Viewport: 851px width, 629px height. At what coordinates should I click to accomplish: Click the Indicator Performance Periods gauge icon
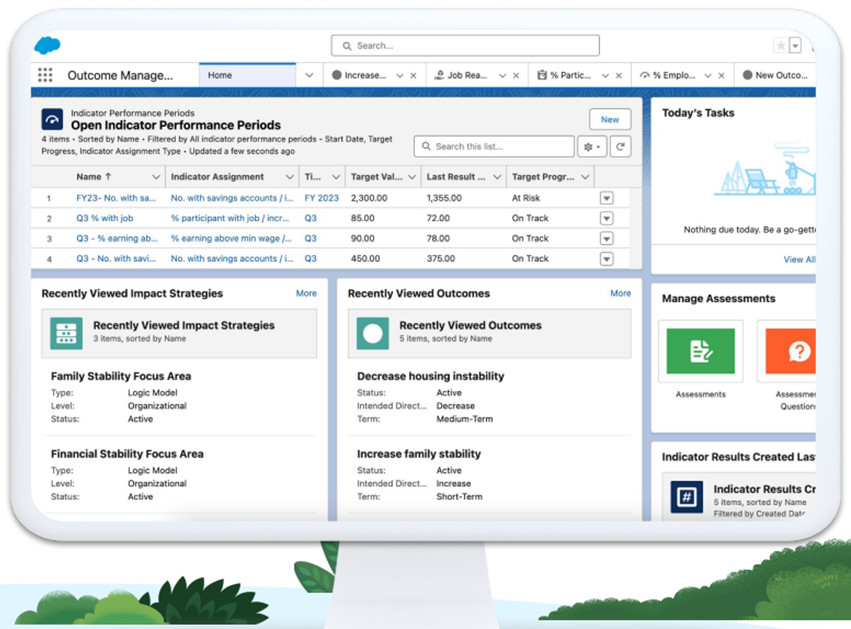pos(52,120)
